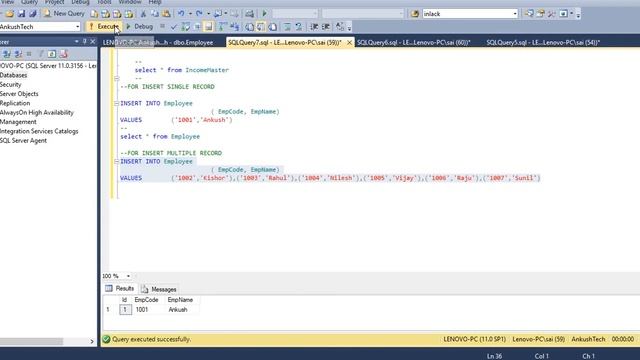The width and height of the screenshot is (640, 360).
Task: Parse the query with the checkmark icon
Action: 173,27
